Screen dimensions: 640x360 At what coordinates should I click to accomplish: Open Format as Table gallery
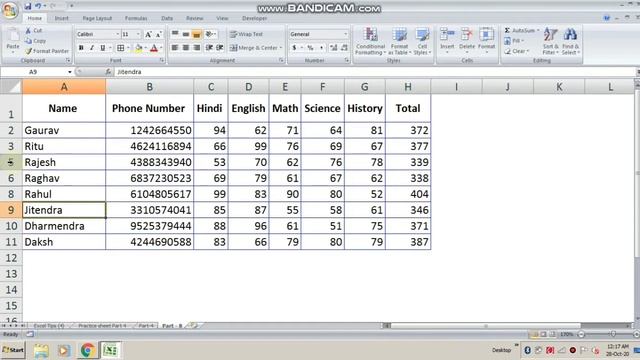399,41
